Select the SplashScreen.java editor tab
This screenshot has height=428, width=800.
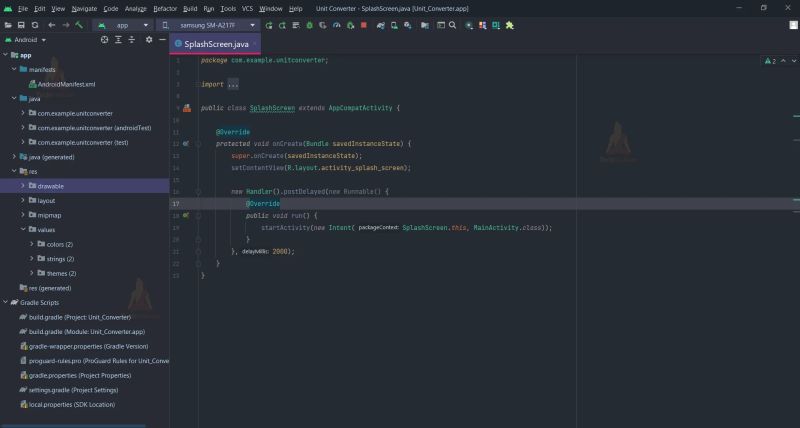pyautogui.click(x=216, y=44)
